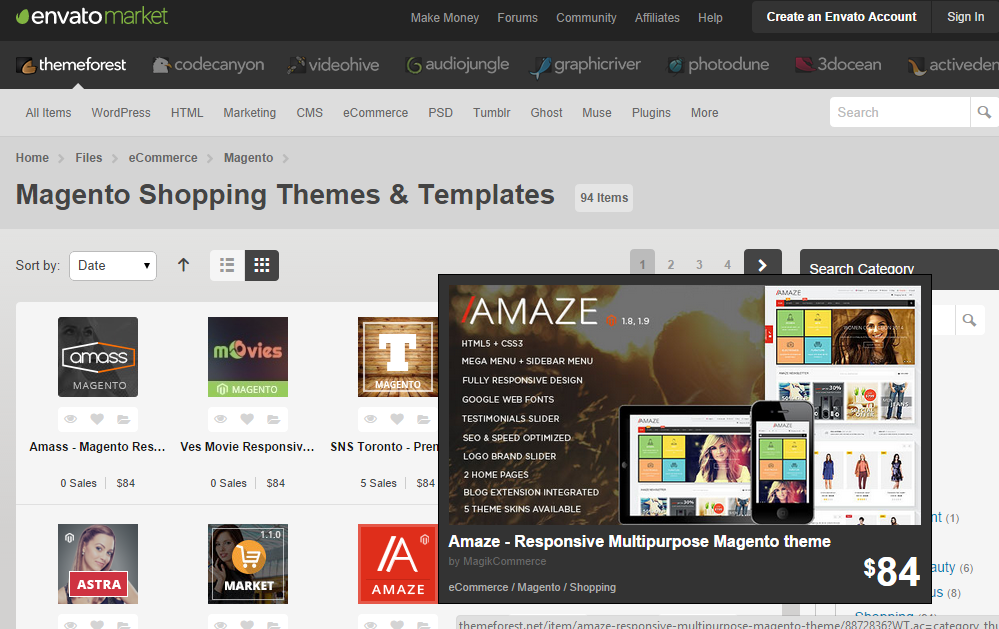Visit the 3DOcean marketplace
The height and width of the screenshot is (629, 999).
[838, 65]
